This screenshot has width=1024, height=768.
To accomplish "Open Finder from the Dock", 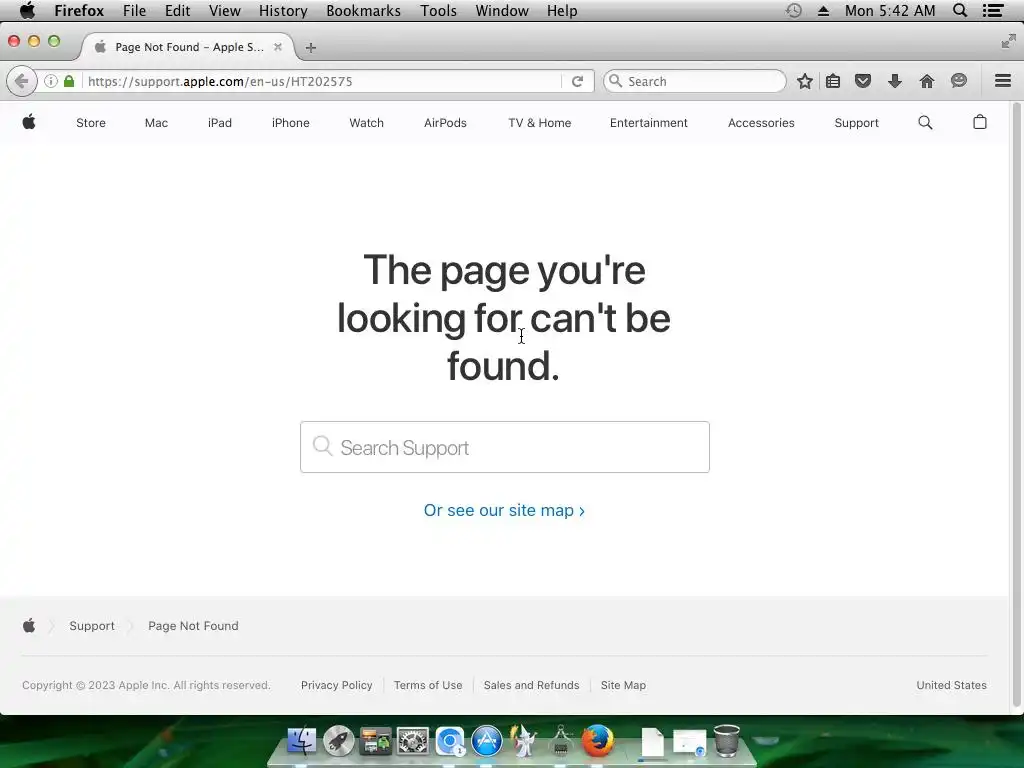I will coord(302,741).
